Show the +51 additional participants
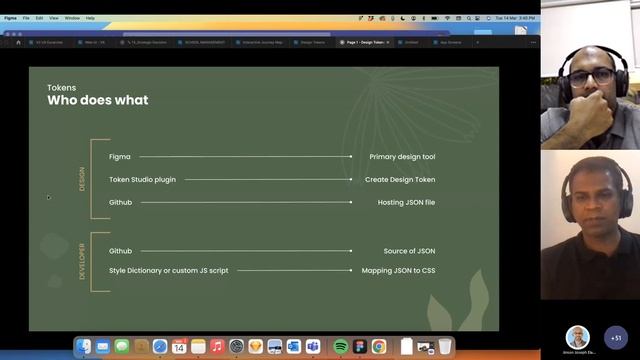 (x=616, y=338)
